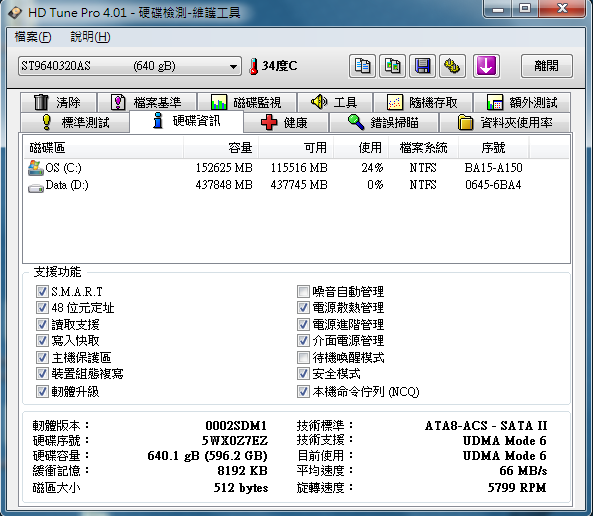Click the HD Tune Pro title bar icon
This screenshot has width=593, height=516.
(16, 12)
